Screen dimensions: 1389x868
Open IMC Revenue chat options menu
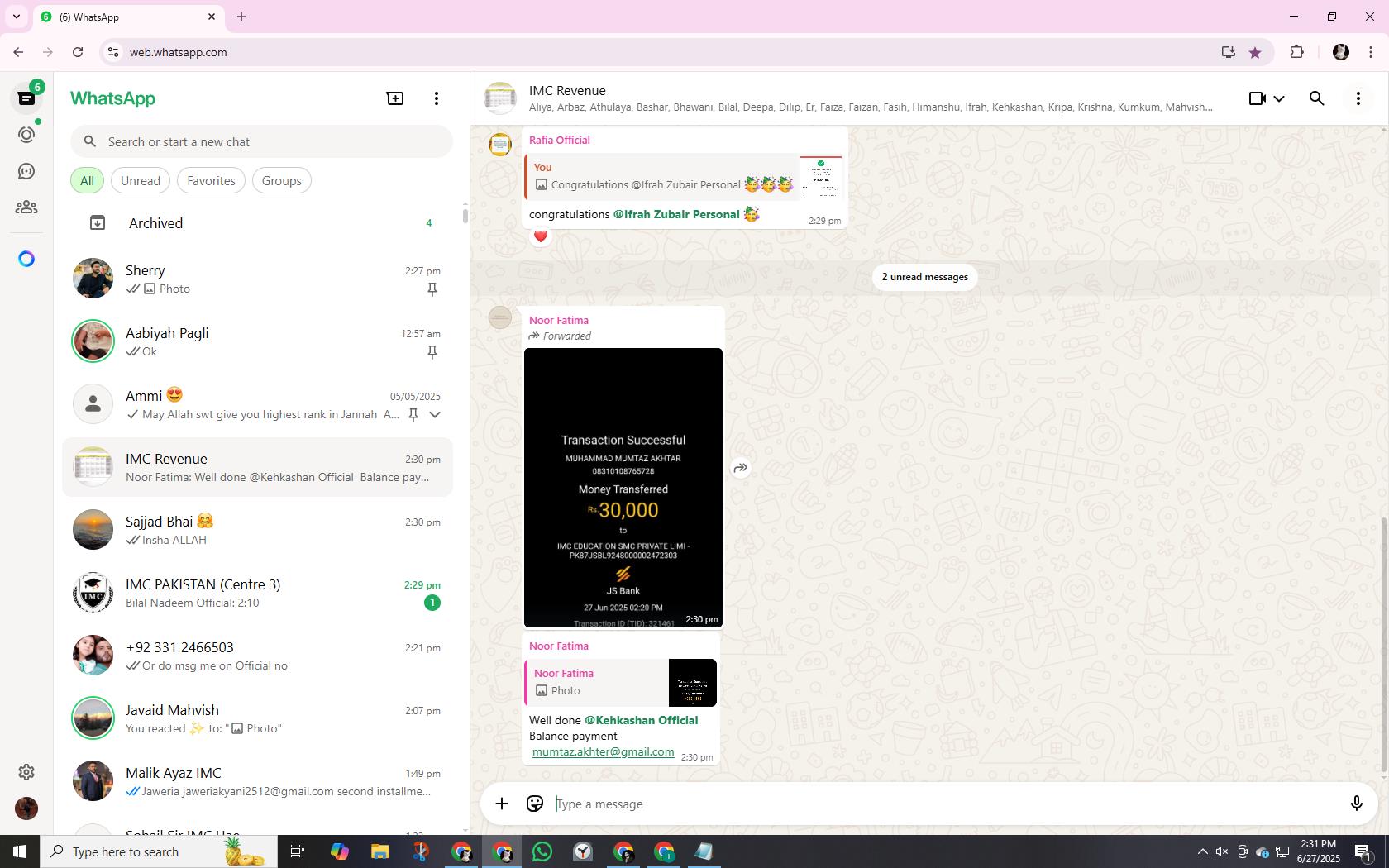1358,98
